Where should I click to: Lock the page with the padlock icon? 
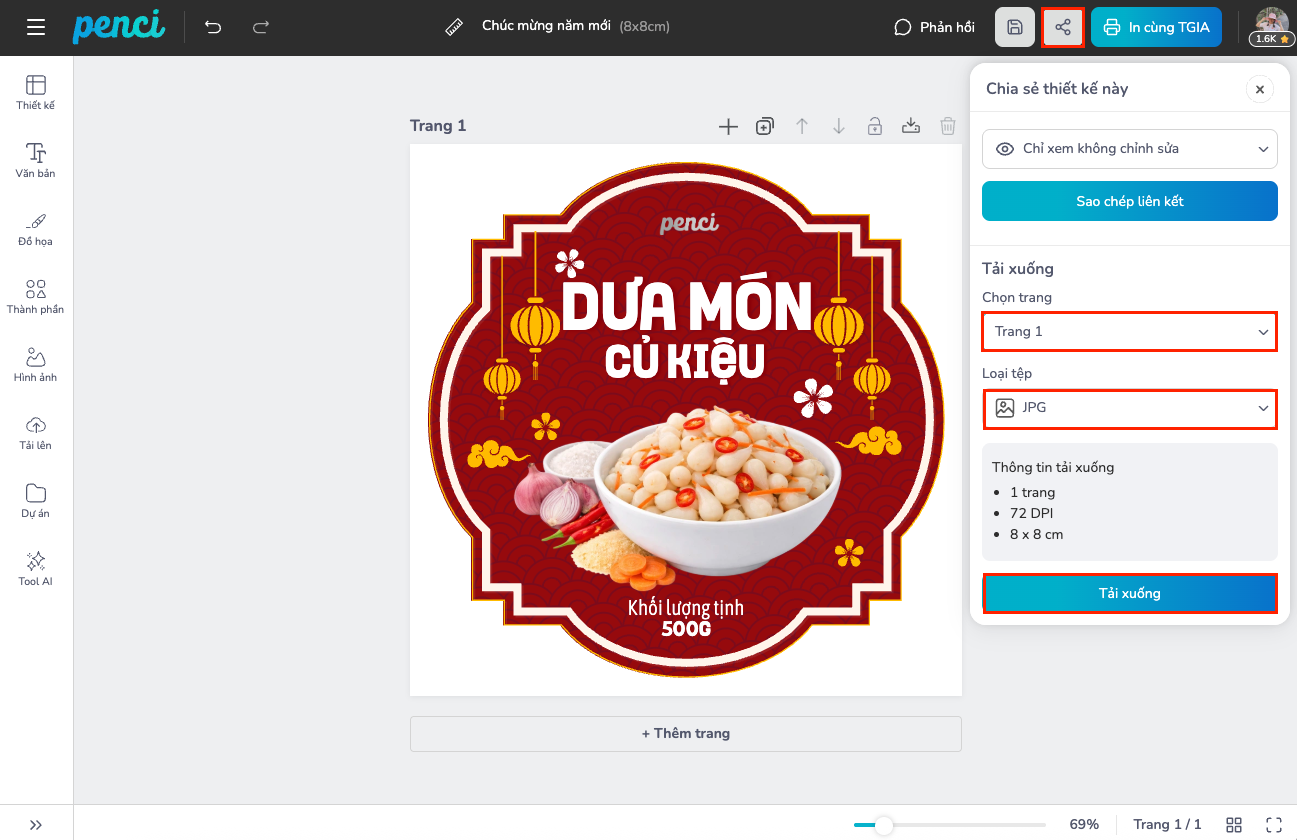pyautogui.click(x=874, y=126)
